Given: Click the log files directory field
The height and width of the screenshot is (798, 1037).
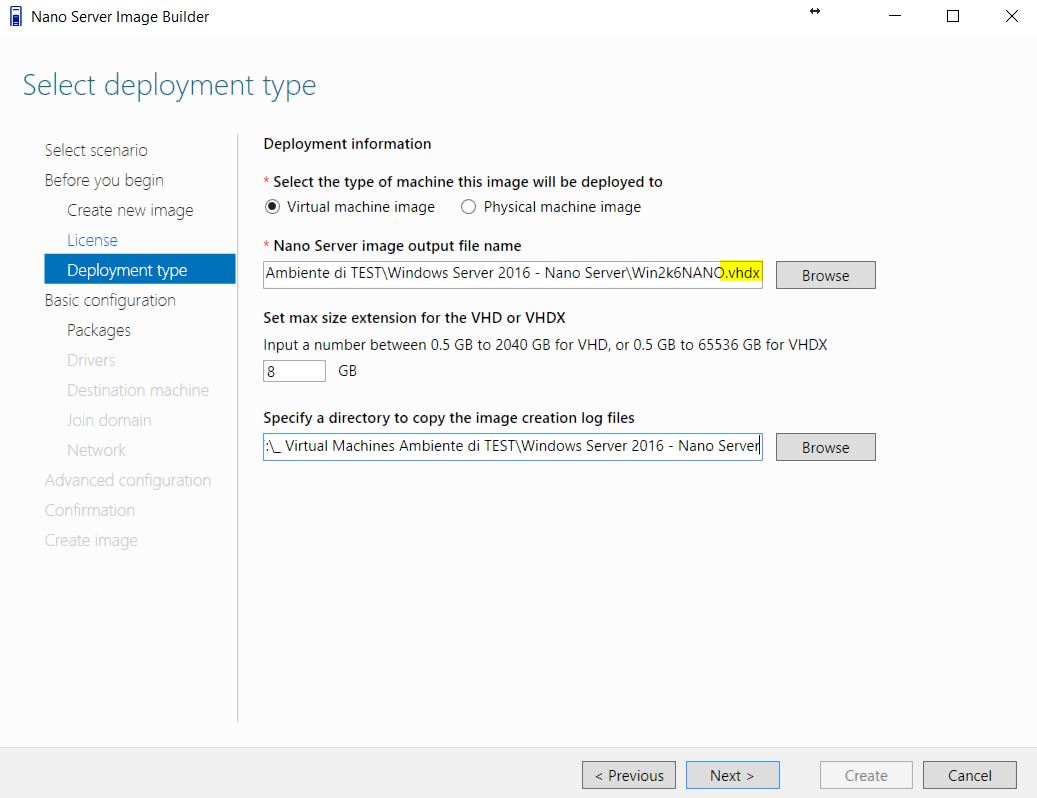Looking at the screenshot, I should coord(513,446).
